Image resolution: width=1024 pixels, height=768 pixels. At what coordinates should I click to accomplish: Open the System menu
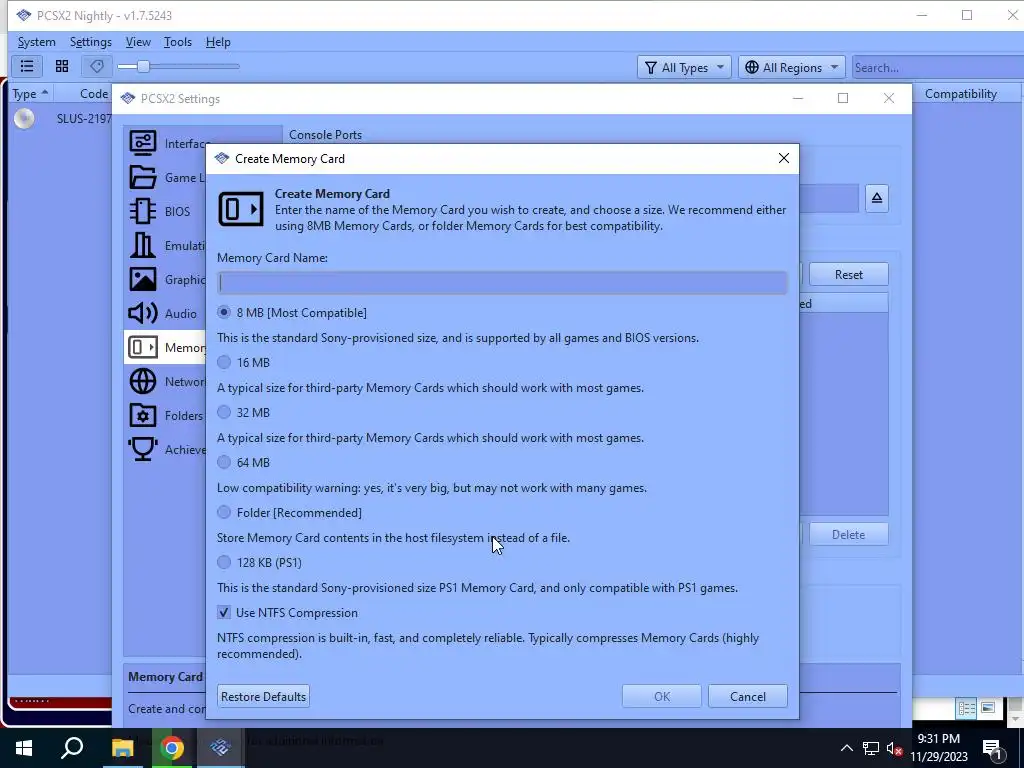click(37, 42)
